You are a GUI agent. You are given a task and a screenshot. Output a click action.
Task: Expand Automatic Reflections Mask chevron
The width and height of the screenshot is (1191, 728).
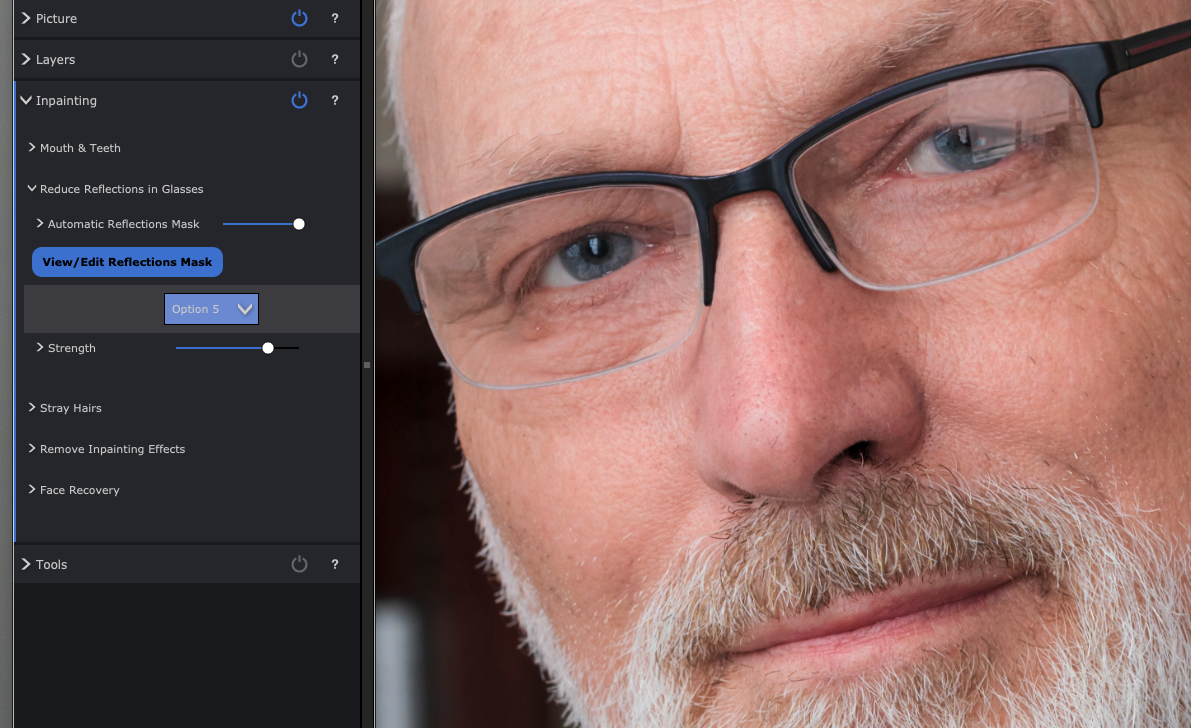[39, 223]
